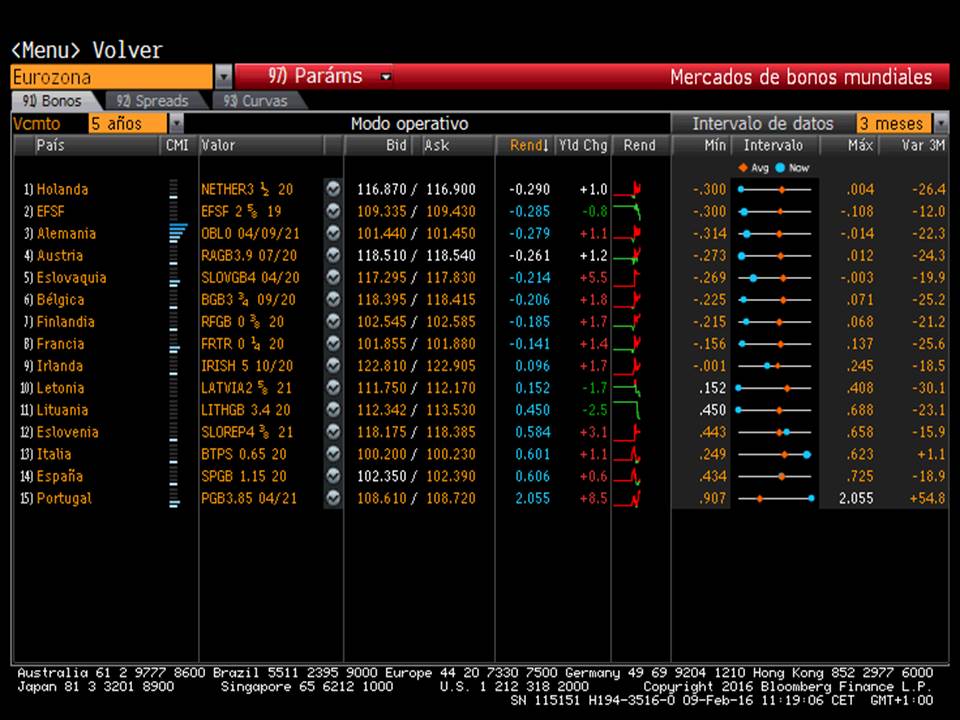The height and width of the screenshot is (720, 960).
Task: Click the round icon beside EFSF 2 ⅝ 19
Action: click(x=333, y=211)
